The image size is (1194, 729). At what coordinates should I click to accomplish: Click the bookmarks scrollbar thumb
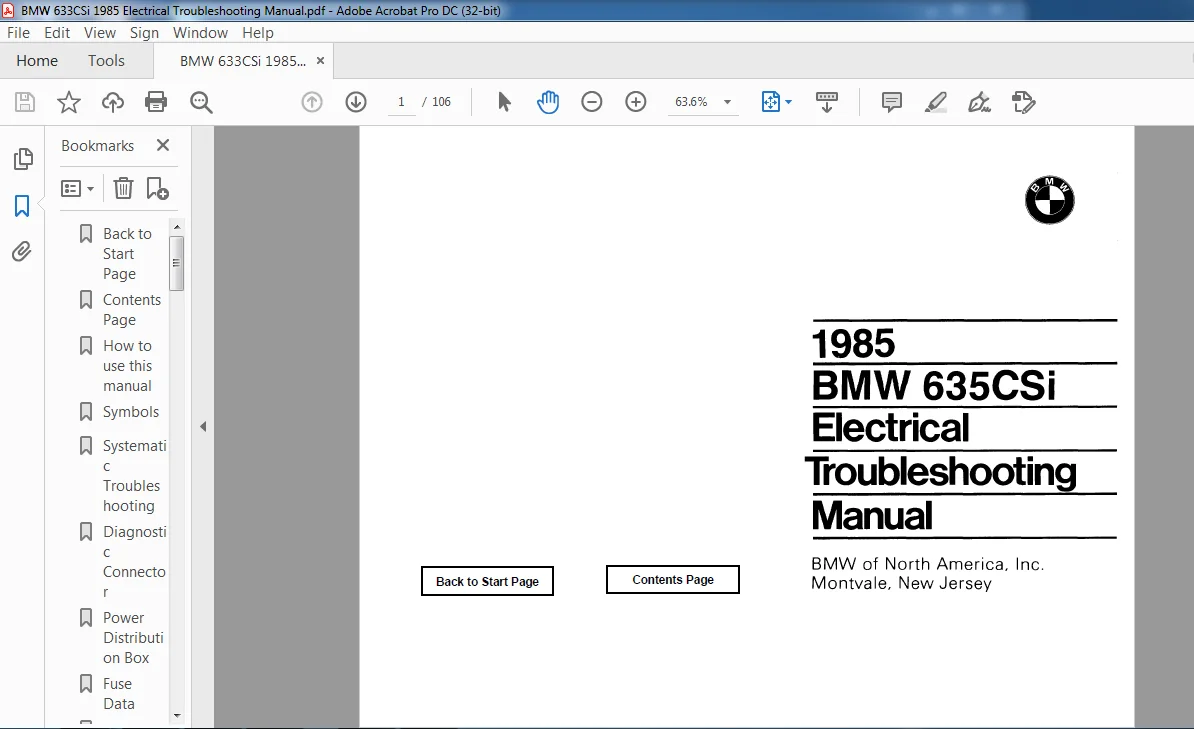pyautogui.click(x=177, y=264)
